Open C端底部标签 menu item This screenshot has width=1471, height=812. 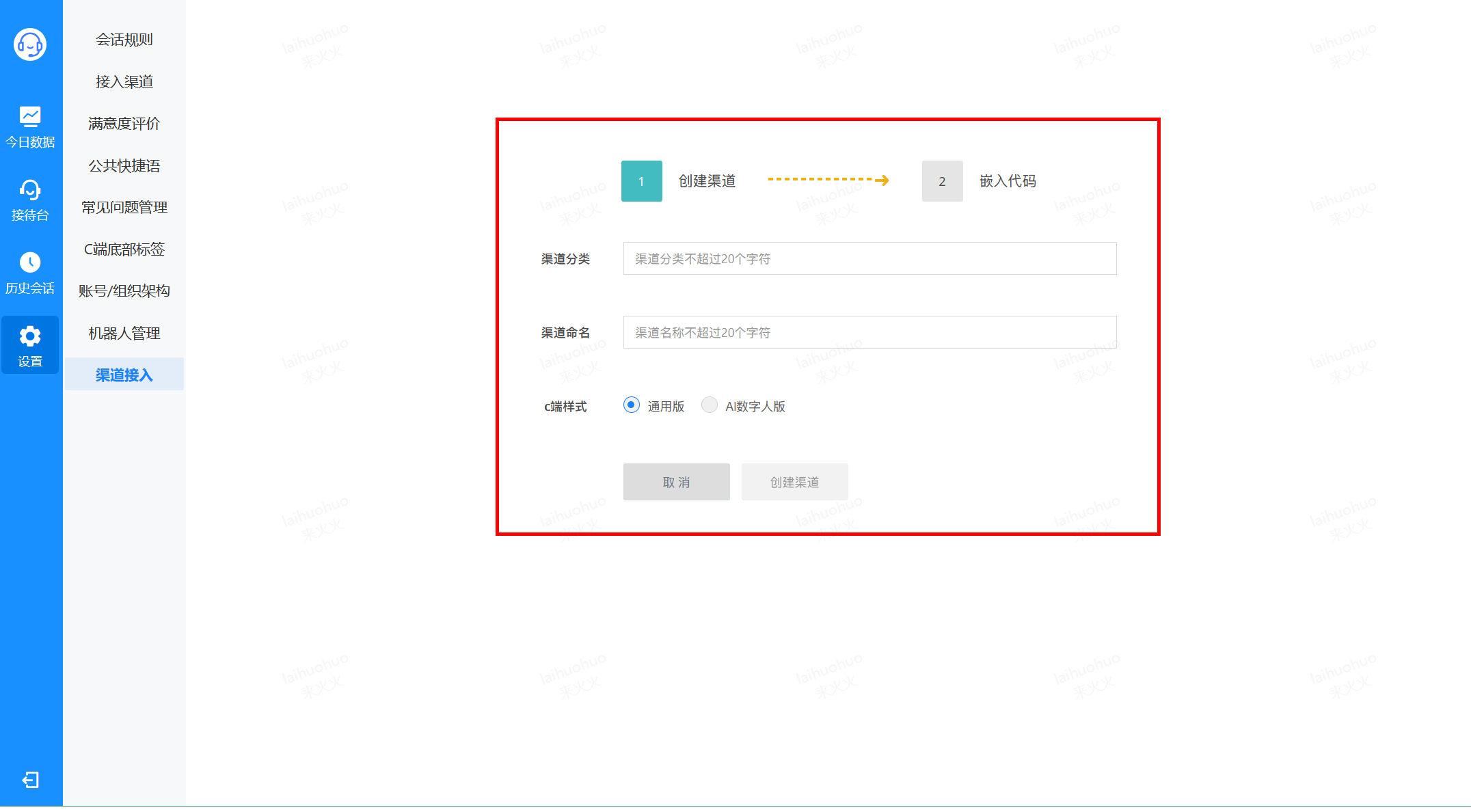[124, 249]
